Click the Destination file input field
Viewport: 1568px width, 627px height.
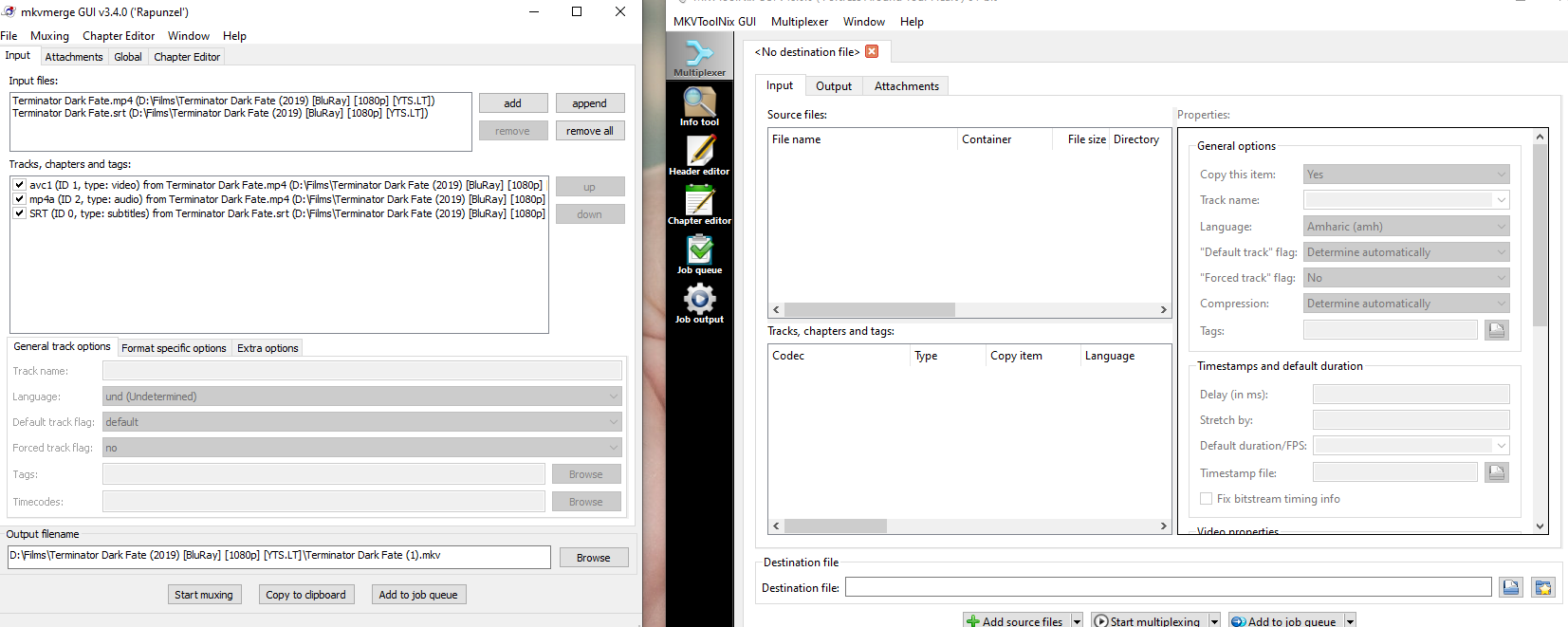(1169, 588)
